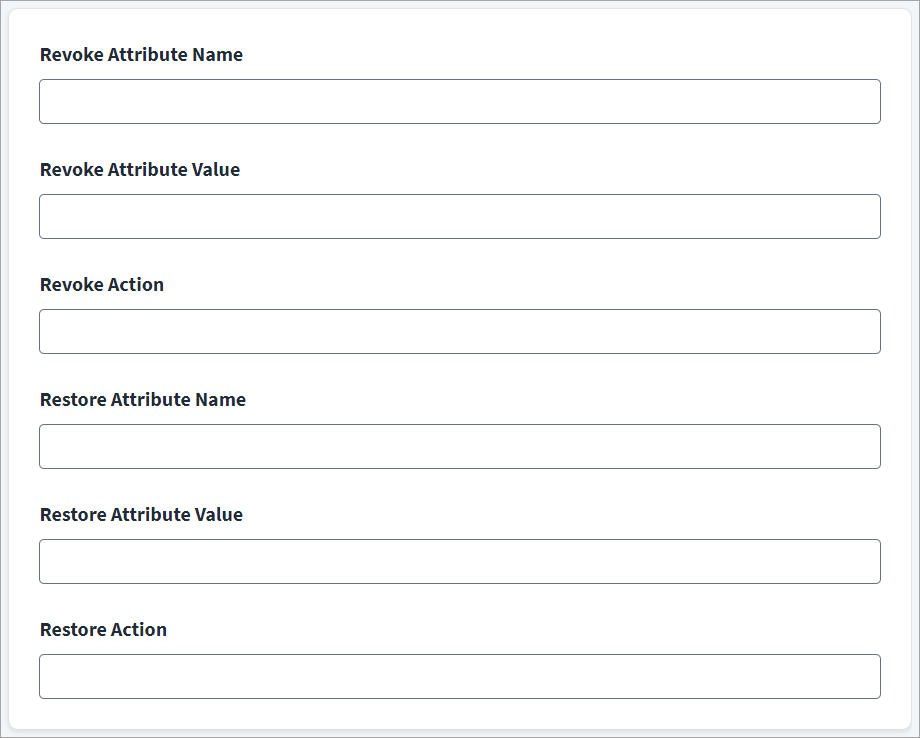
Task: Click the "Restore Attribute Name" label
Action: (x=143, y=400)
